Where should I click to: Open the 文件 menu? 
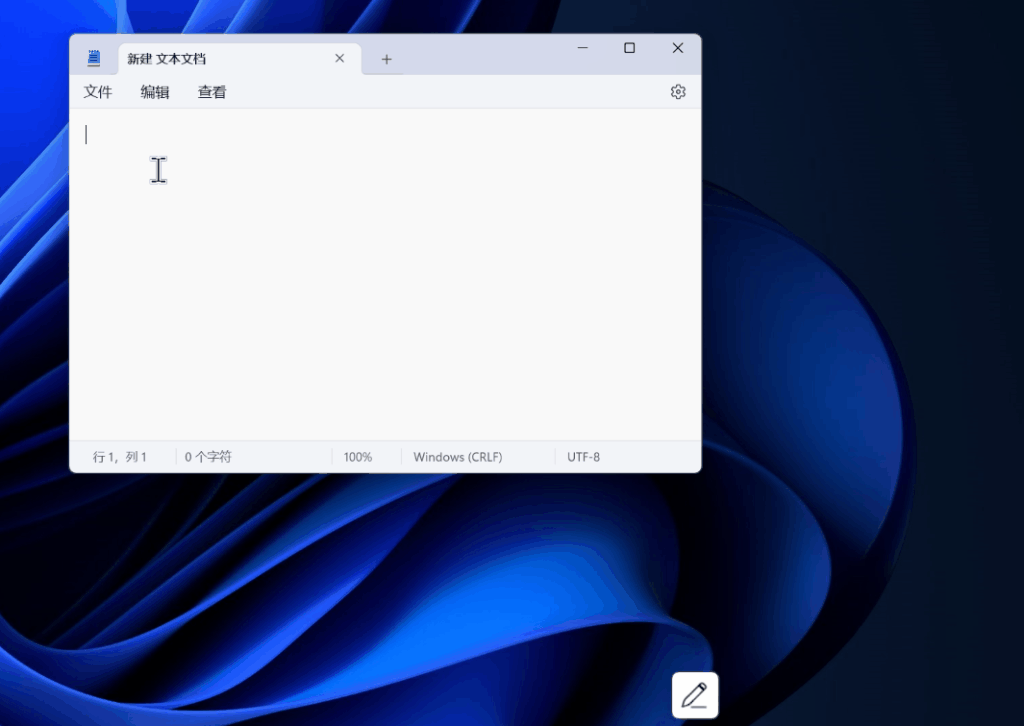pos(98,92)
